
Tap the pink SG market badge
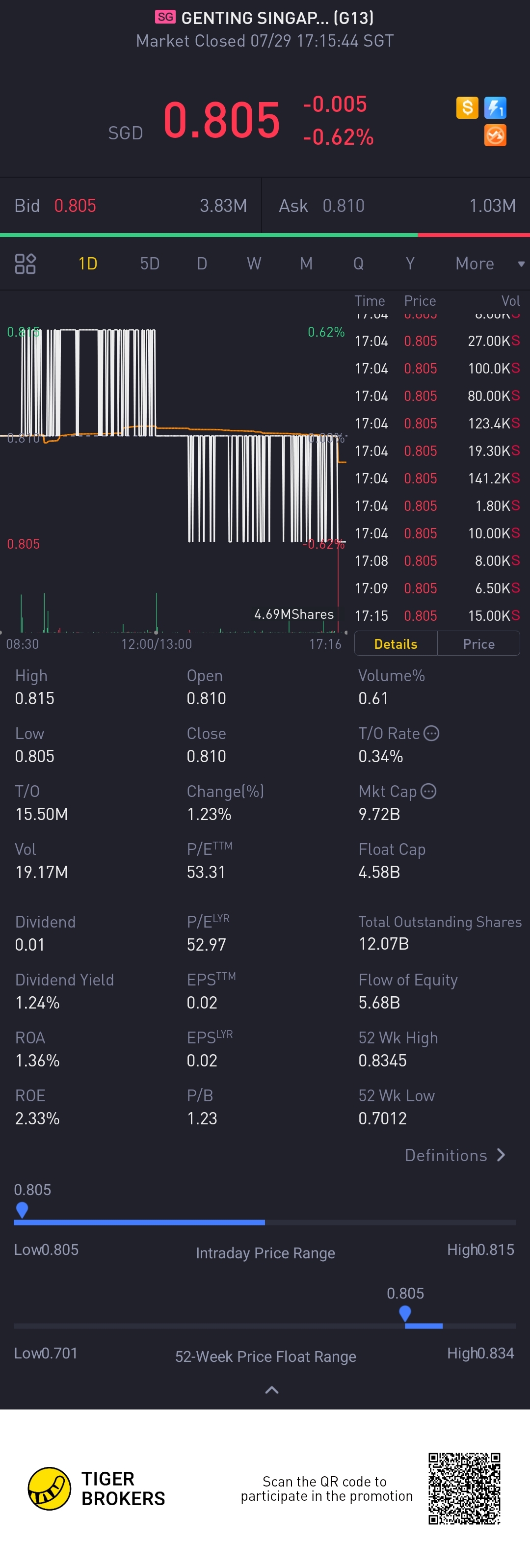[x=165, y=17]
